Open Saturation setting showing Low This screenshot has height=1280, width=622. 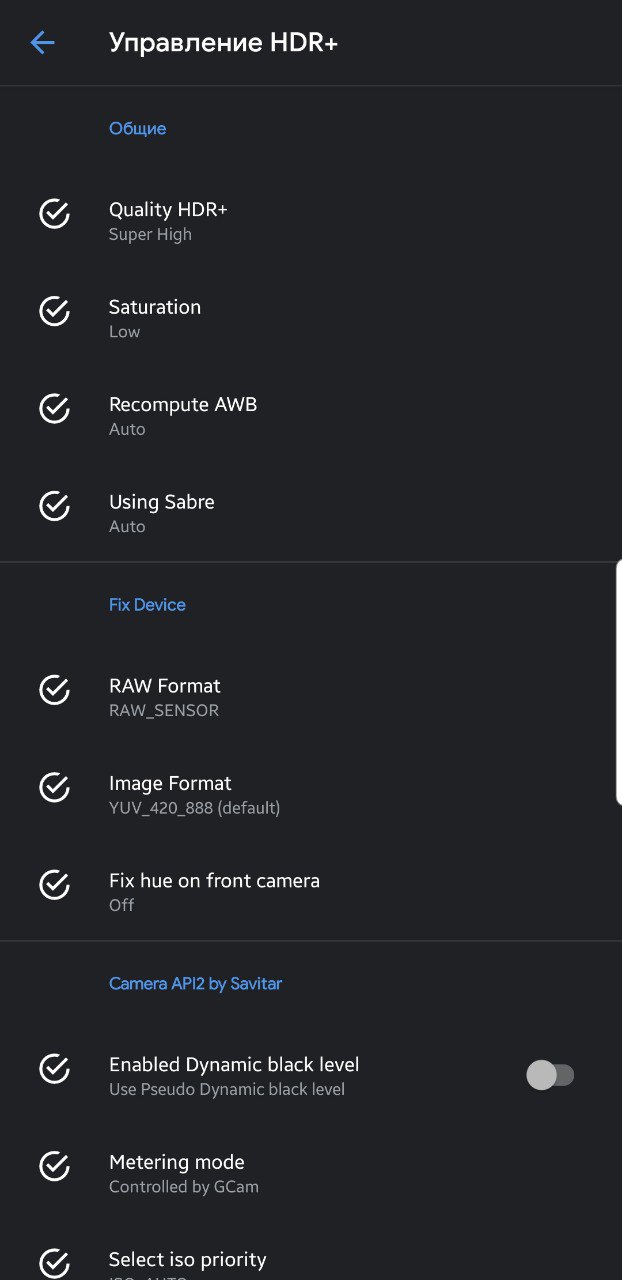[311, 318]
